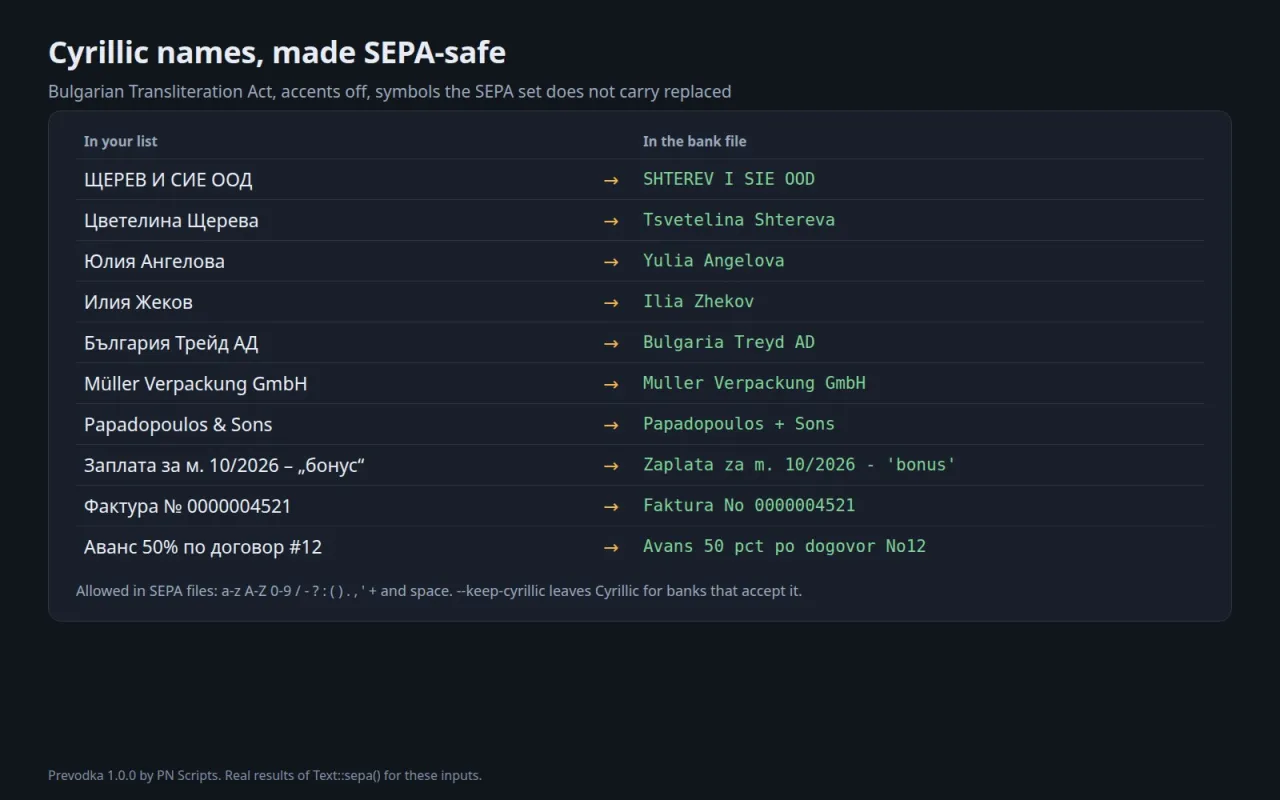This screenshot has width=1280, height=800.
Task: Click the source 'Фактура № 0000004521'
Action: (x=187, y=507)
